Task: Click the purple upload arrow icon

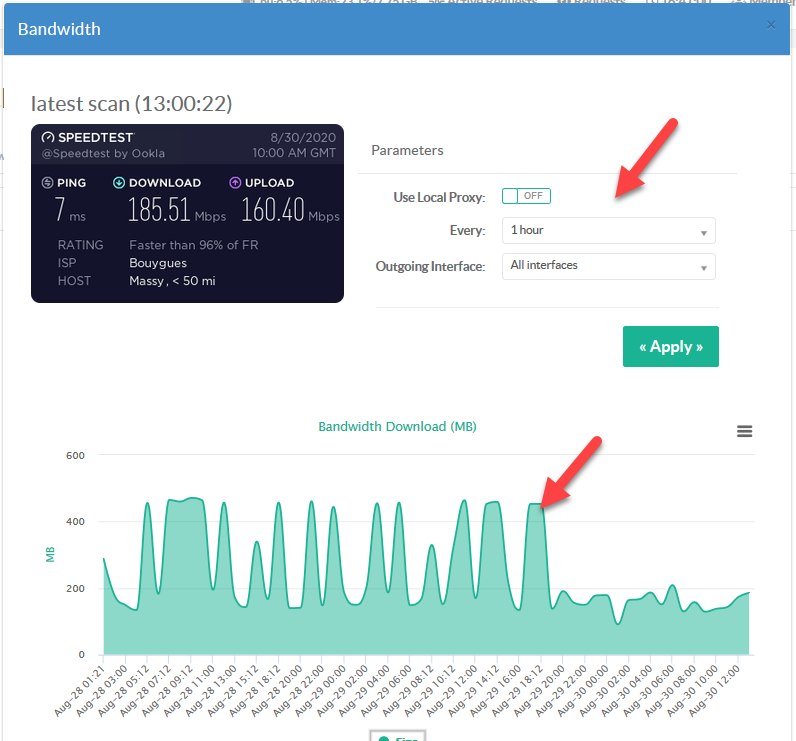Action: tap(235, 183)
